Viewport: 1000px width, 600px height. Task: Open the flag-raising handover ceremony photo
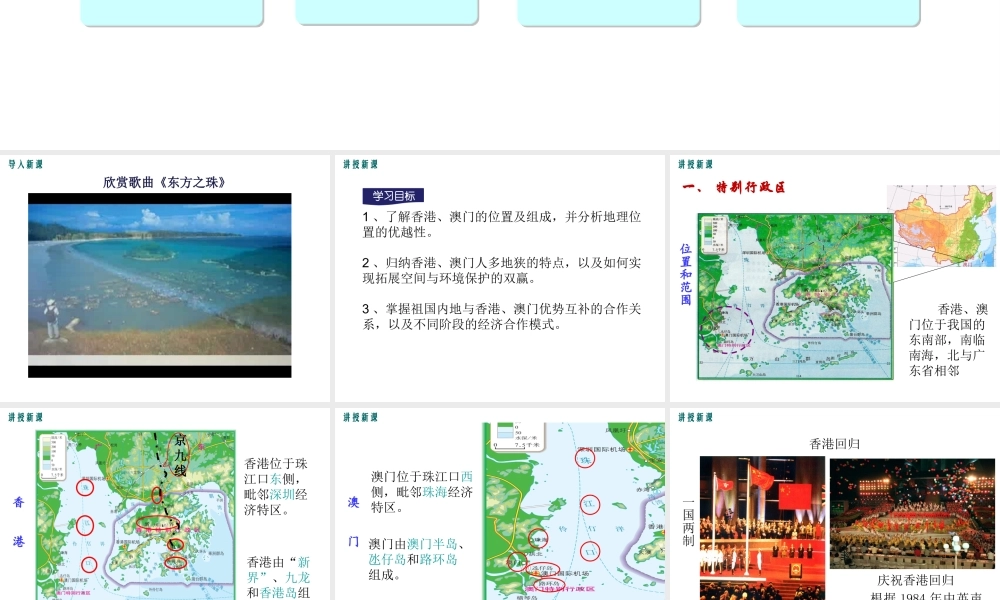click(x=762, y=528)
